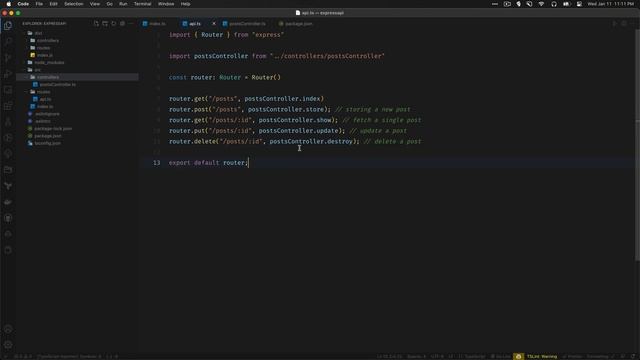640x360 pixels.
Task: Click the Prettier status bar item
Action: click(573, 356)
